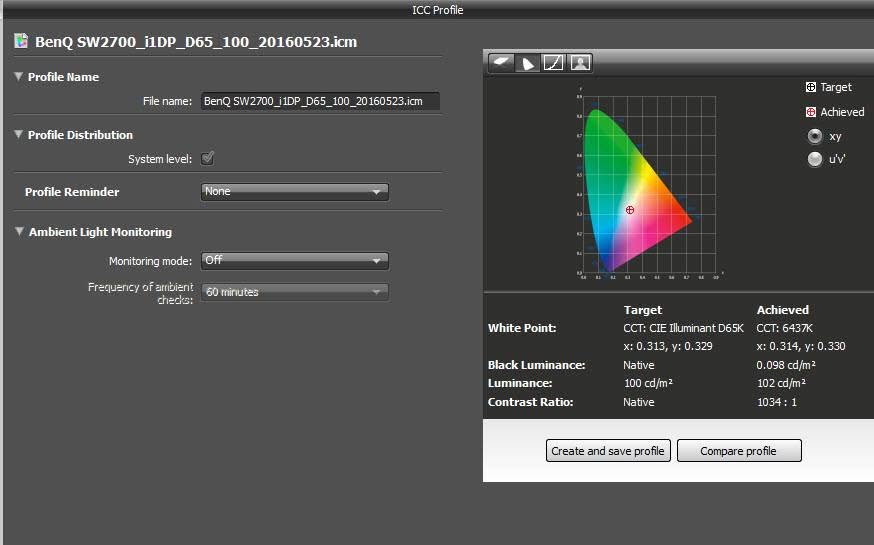Click the ICC profile file icon beside the title
This screenshot has width=874, height=545.
click(21, 41)
